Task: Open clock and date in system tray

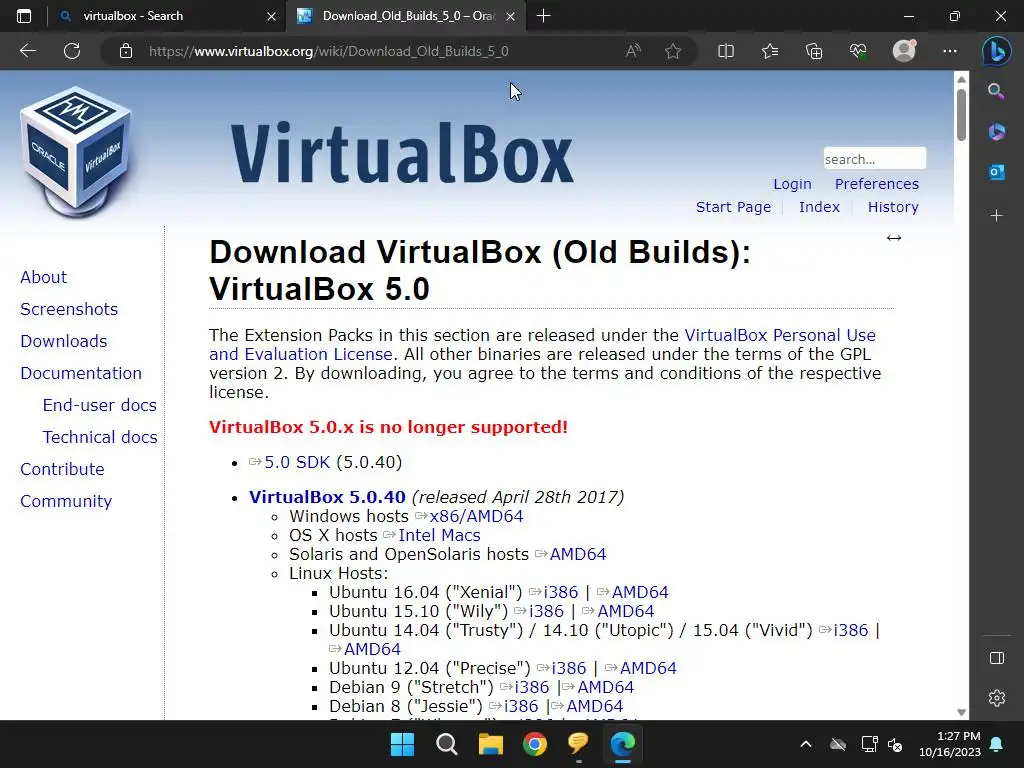Action: pyautogui.click(x=950, y=744)
